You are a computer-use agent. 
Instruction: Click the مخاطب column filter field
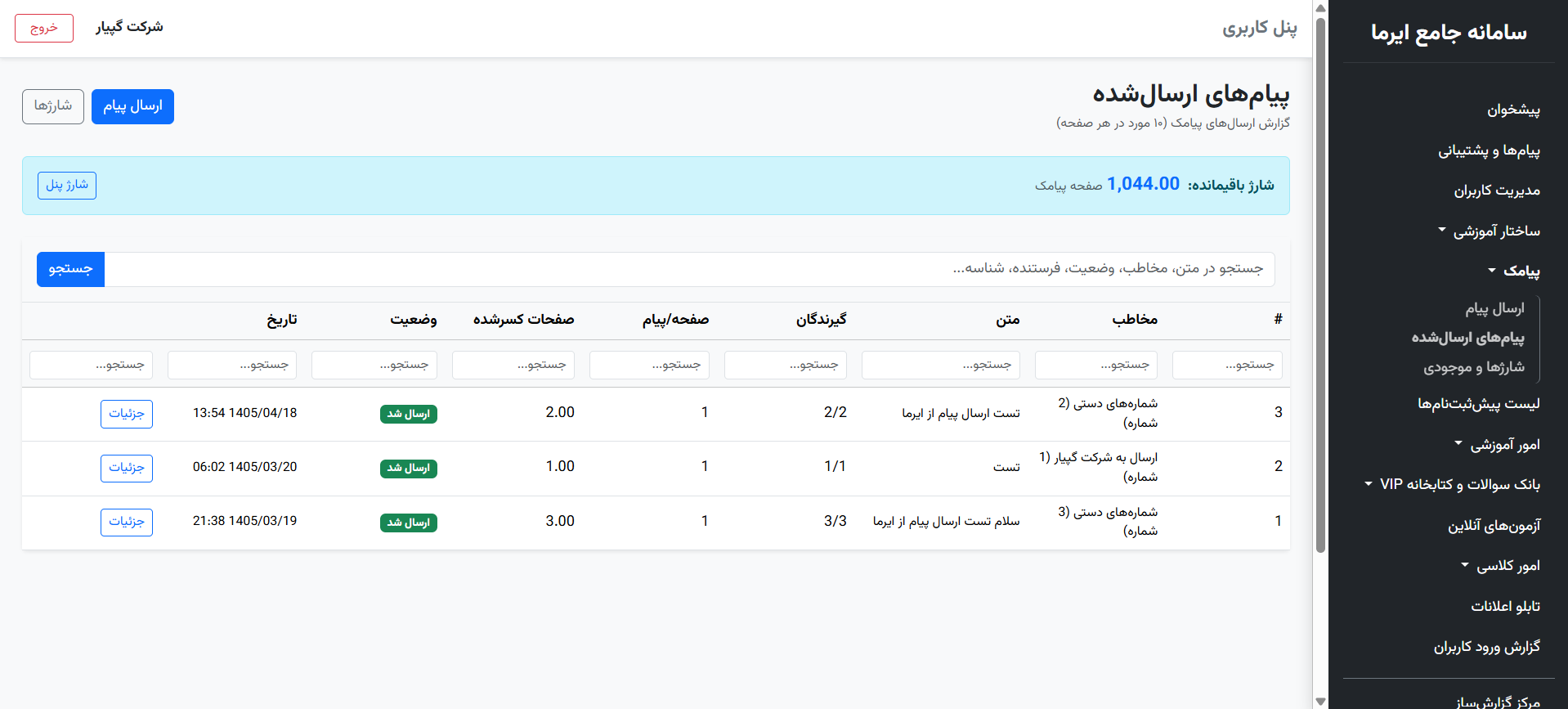1096,365
